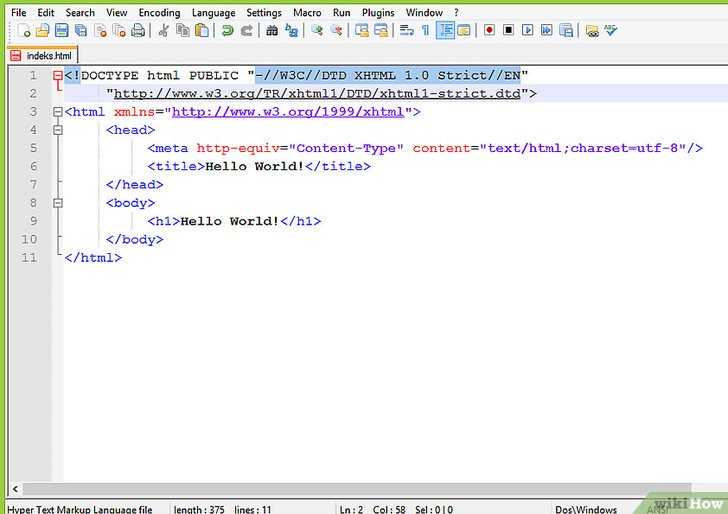Click the Print icon in the toolbar
728x514 pixels.
click(138, 31)
